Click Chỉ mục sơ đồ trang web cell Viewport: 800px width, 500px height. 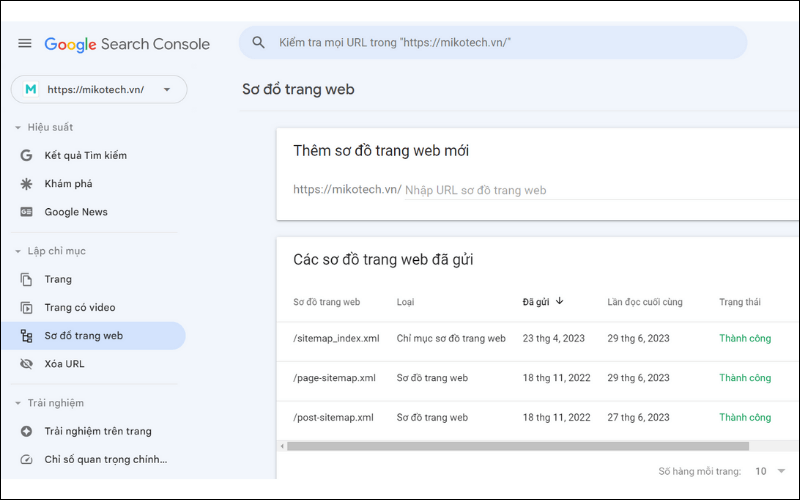click(451, 338)
